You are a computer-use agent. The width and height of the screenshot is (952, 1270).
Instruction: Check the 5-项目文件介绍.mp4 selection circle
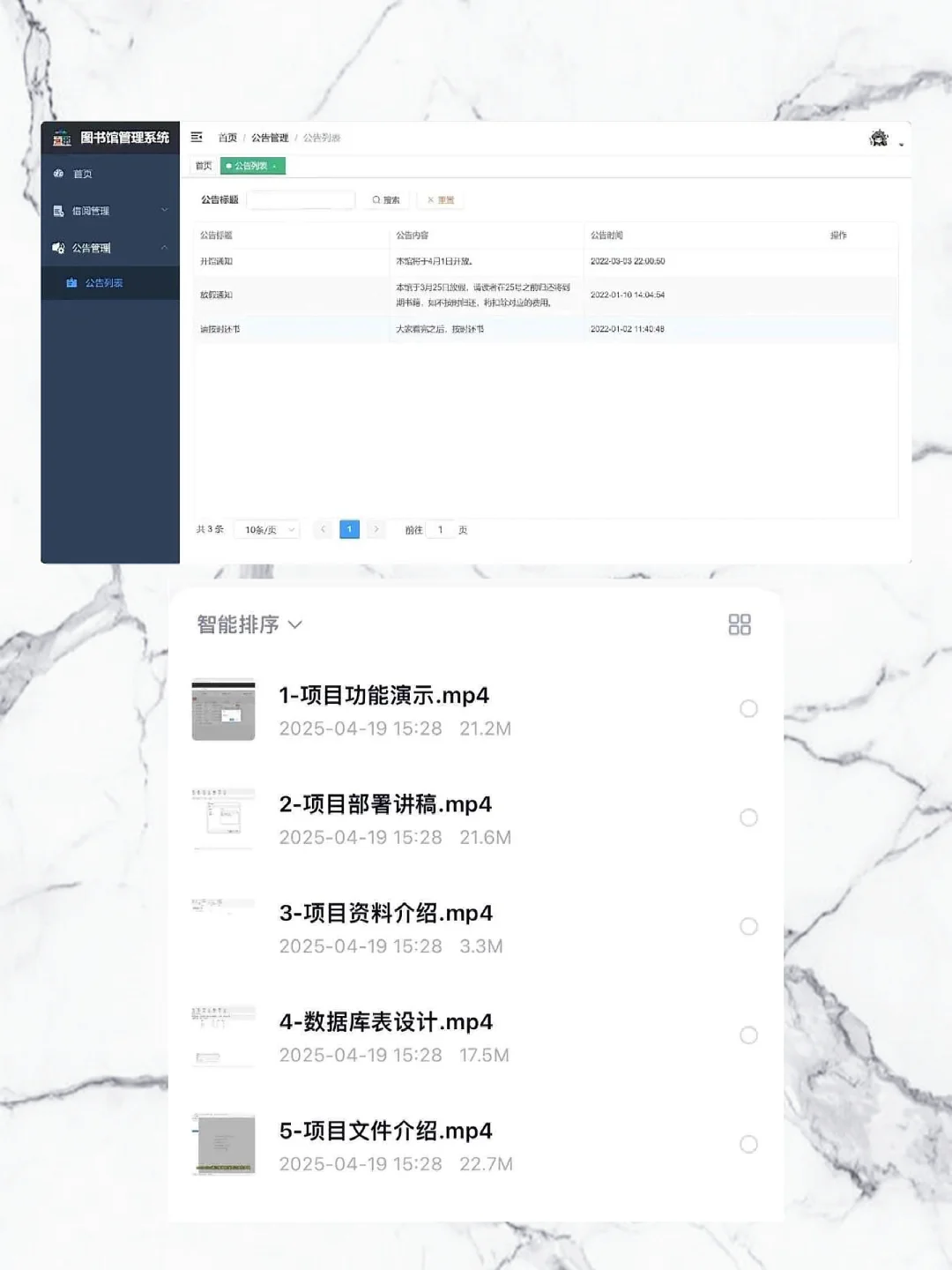(749, 1145)
